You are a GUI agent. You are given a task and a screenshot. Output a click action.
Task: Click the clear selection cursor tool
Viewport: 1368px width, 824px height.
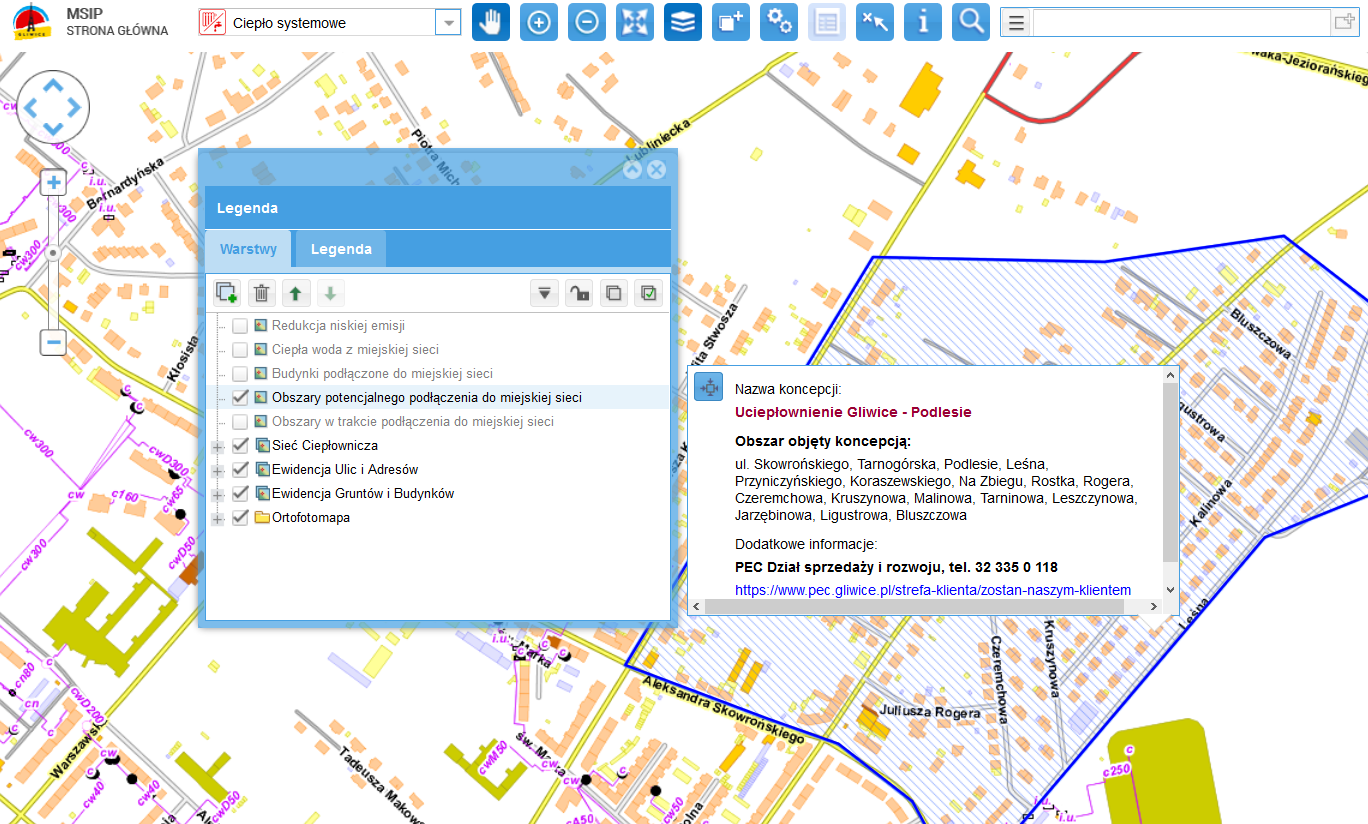click(x=874, y=22)
